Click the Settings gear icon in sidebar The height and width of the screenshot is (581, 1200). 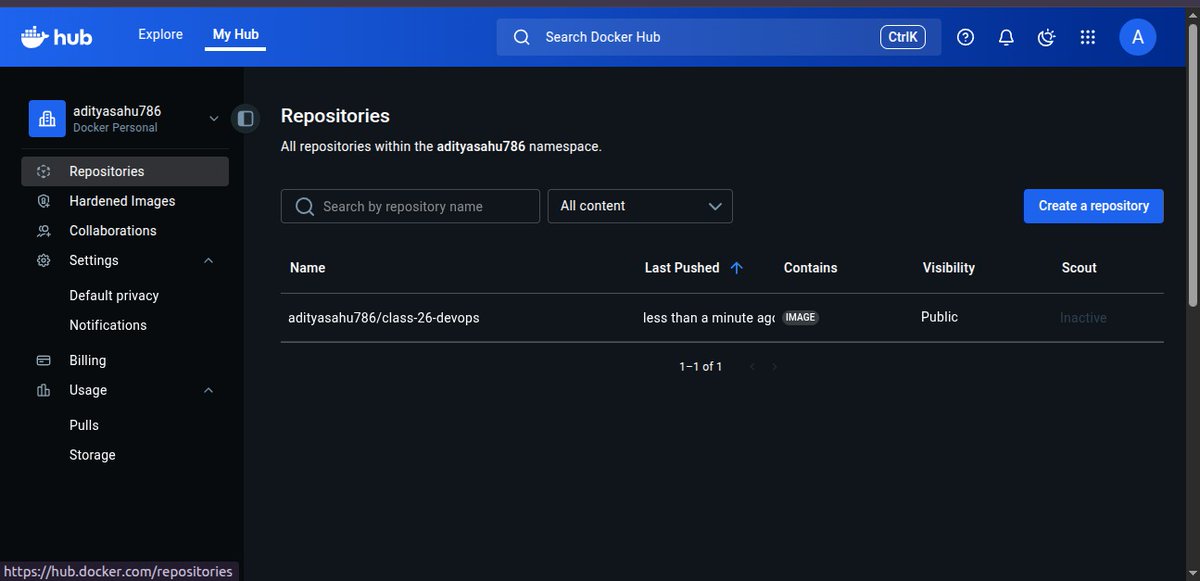(43, 260)
